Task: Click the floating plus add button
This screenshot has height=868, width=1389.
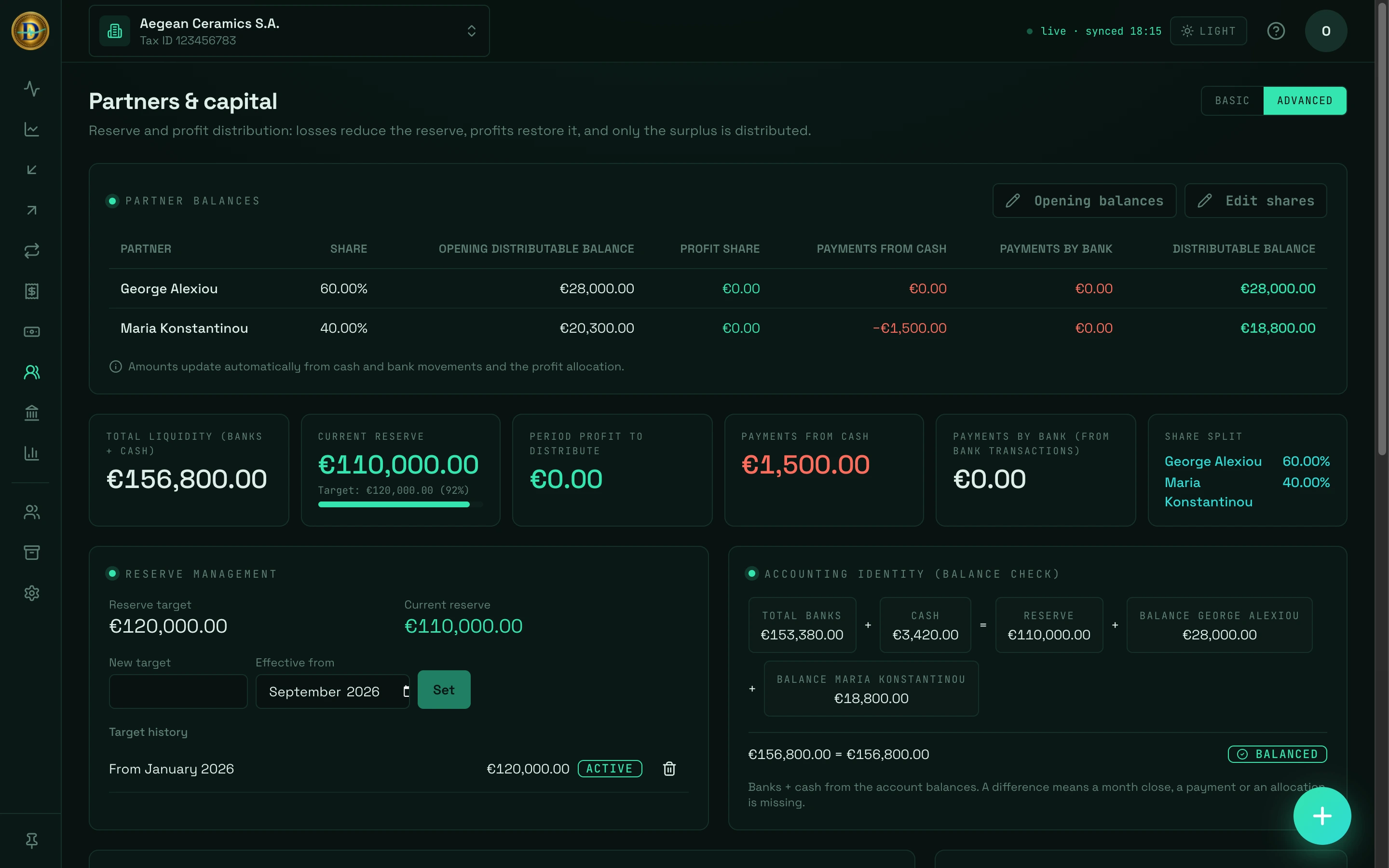Action: coord(1322,816)
